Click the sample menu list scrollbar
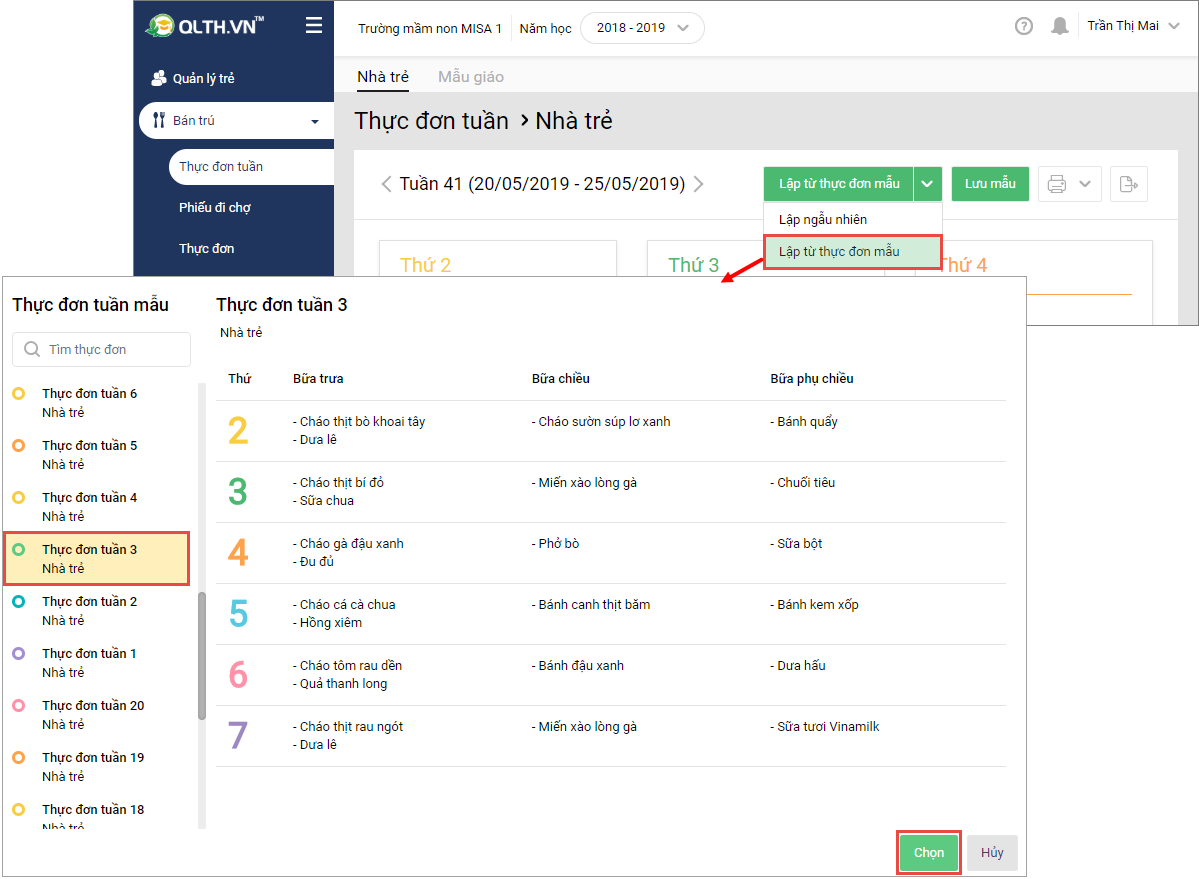Viewport: 1199px width, 879px height. pyautogui.click(x=202, y=656)
